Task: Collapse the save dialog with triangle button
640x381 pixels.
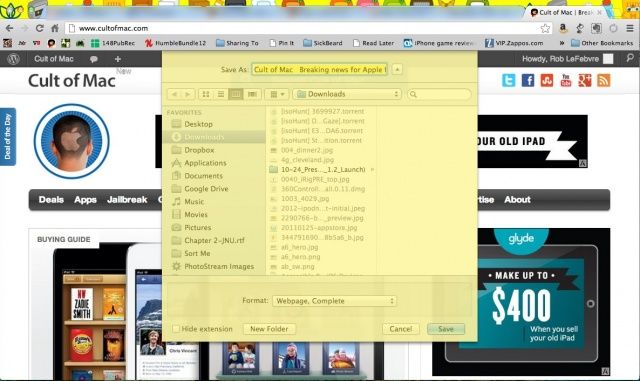Action: coord(397,69)
